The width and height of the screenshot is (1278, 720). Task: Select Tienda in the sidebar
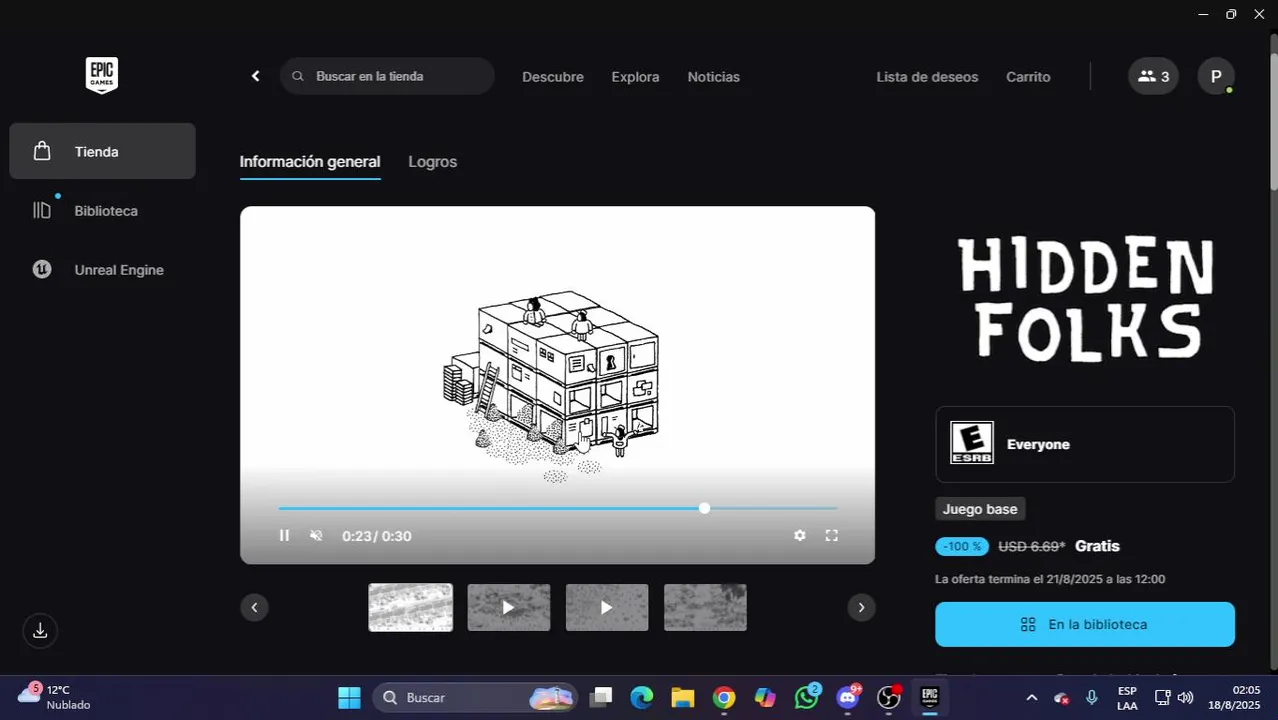click(x=102, y=151)
